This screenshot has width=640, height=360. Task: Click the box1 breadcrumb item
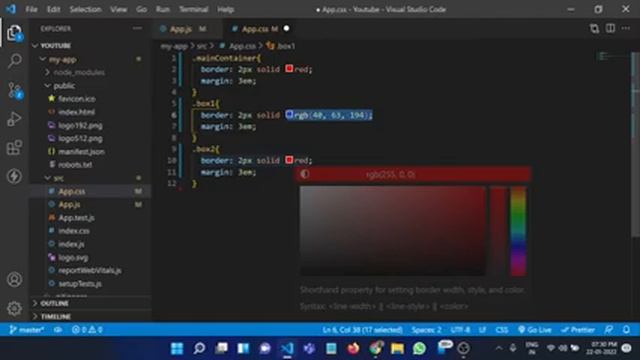pos(281,46)
